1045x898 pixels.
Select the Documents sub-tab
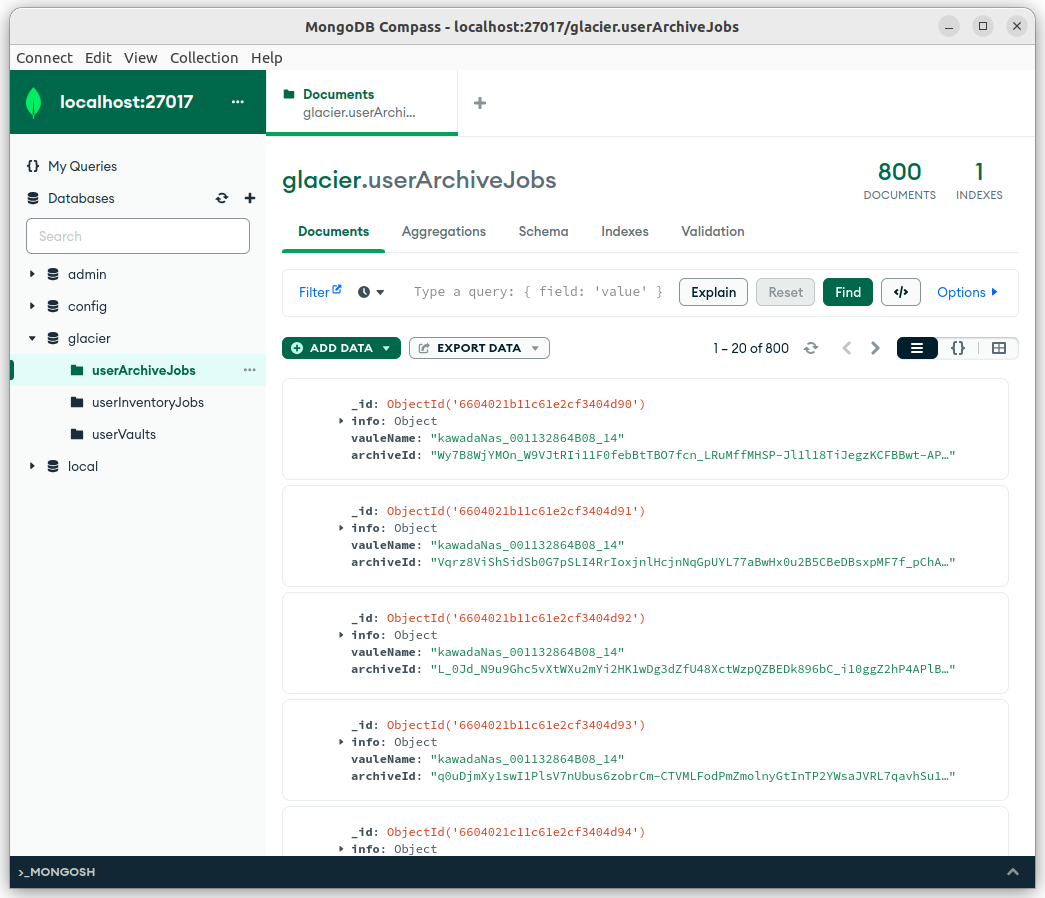click(333, 231)
